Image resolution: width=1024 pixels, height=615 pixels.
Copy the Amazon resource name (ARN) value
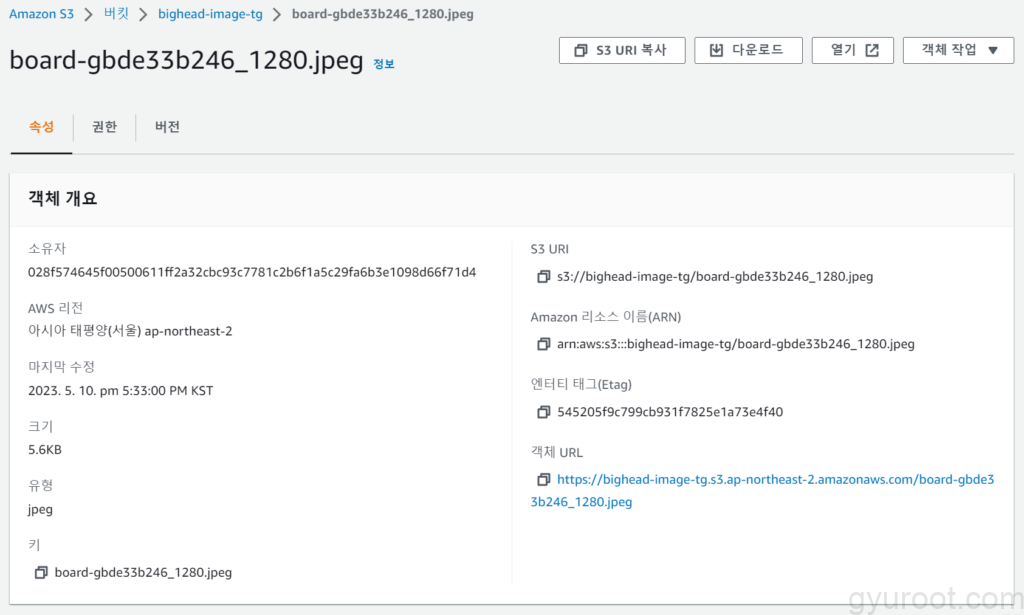coord(544,344)
